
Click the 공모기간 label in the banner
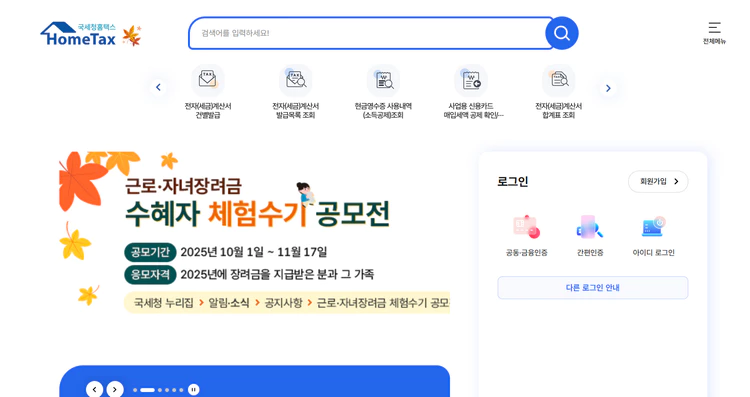[150, 252]
